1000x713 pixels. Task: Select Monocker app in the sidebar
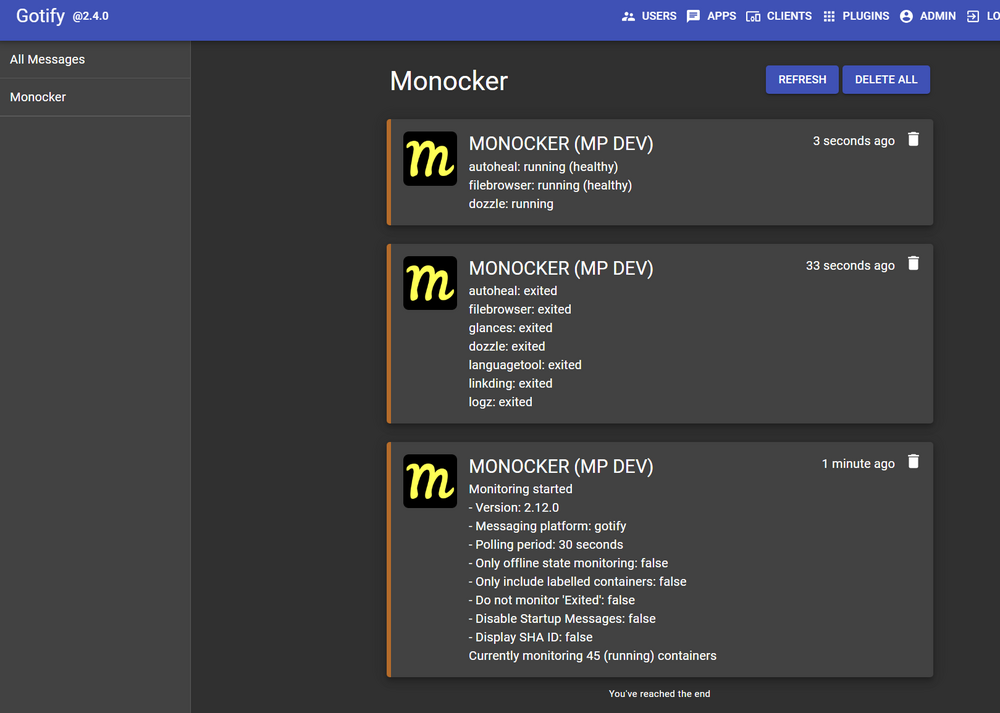[95, 98]
